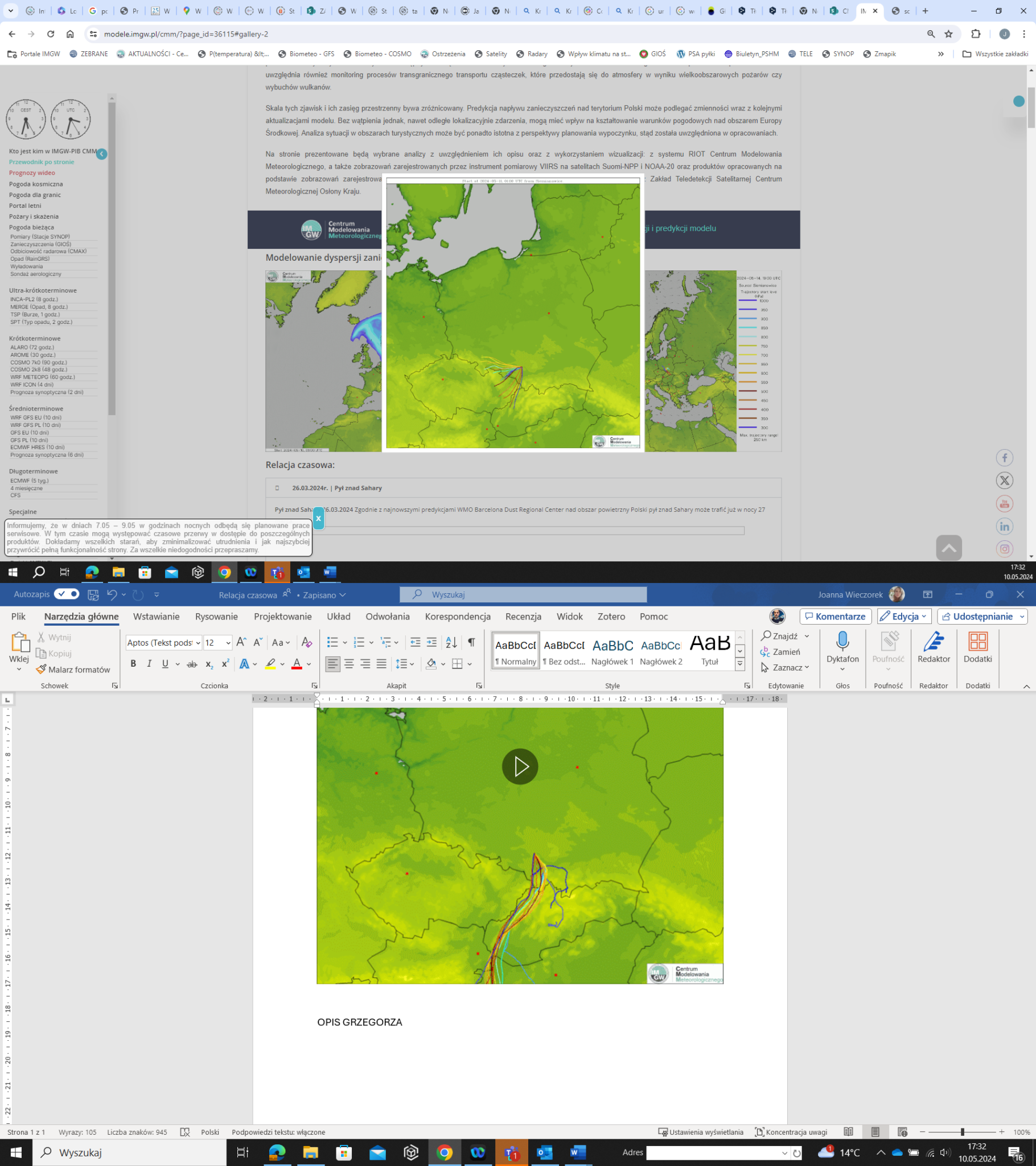Open the LinkedIn icon on the webpage
Screen dimensions: 1036x1166
point(1005,526)
